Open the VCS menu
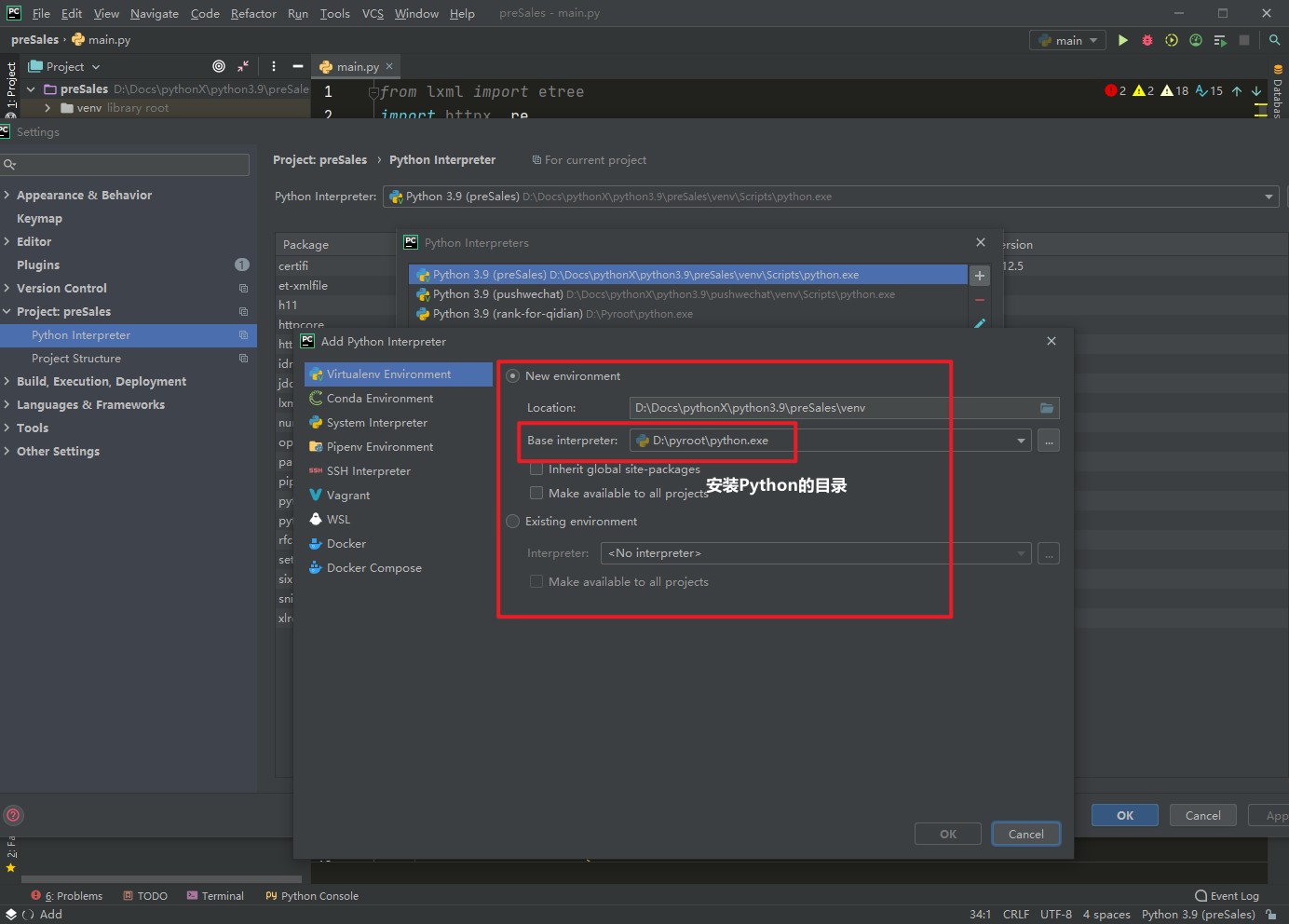 [373, 13]
